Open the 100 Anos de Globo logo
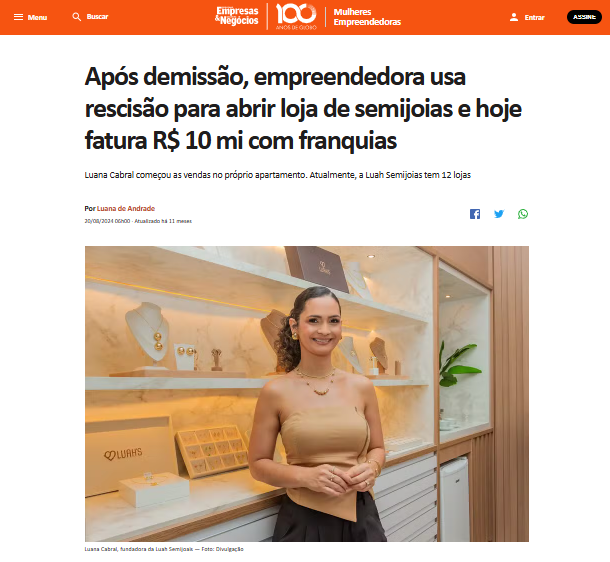This screenshot has height=562, width=610. point(296,17)
